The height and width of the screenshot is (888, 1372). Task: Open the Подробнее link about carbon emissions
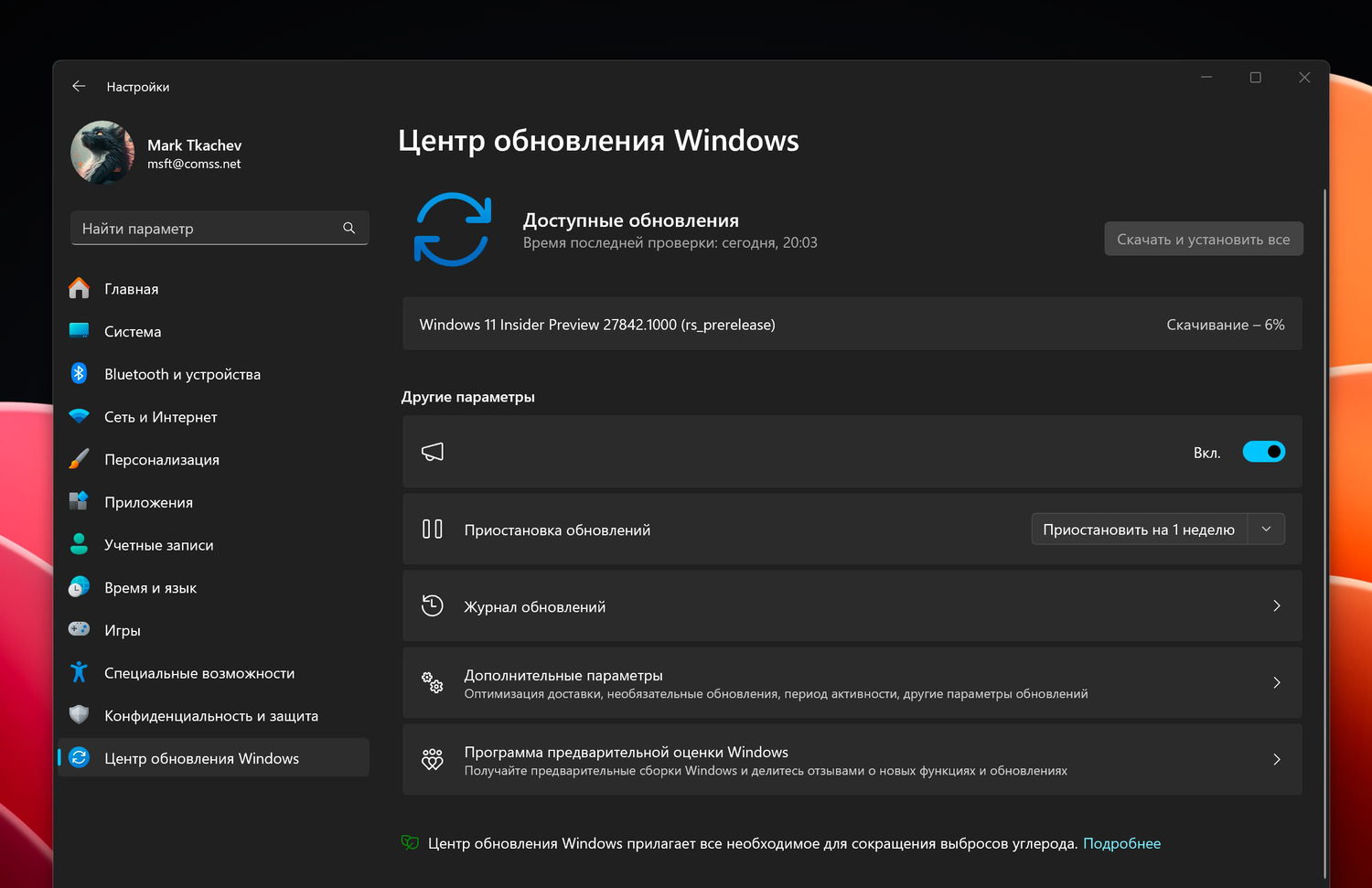pyautogui.click(x=1122, y=843)
